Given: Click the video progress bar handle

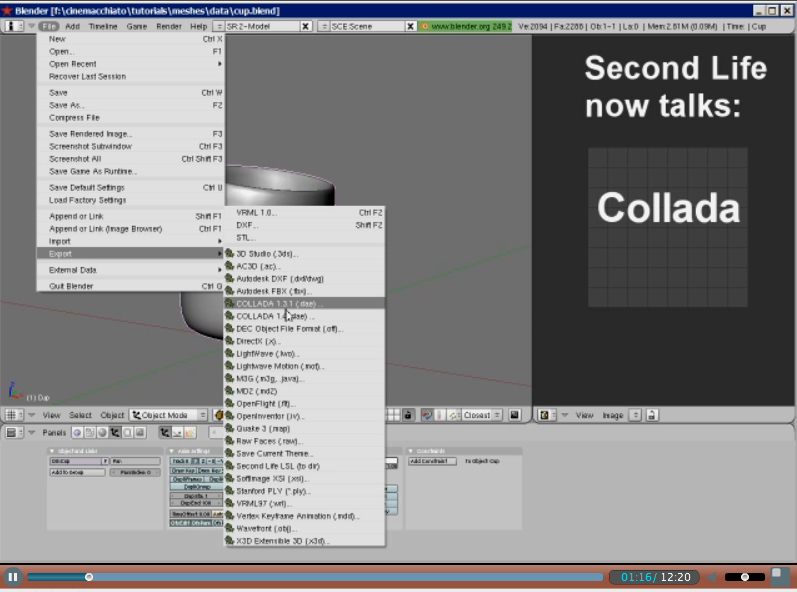Looking at the screenshot, I should click(89, 577).
